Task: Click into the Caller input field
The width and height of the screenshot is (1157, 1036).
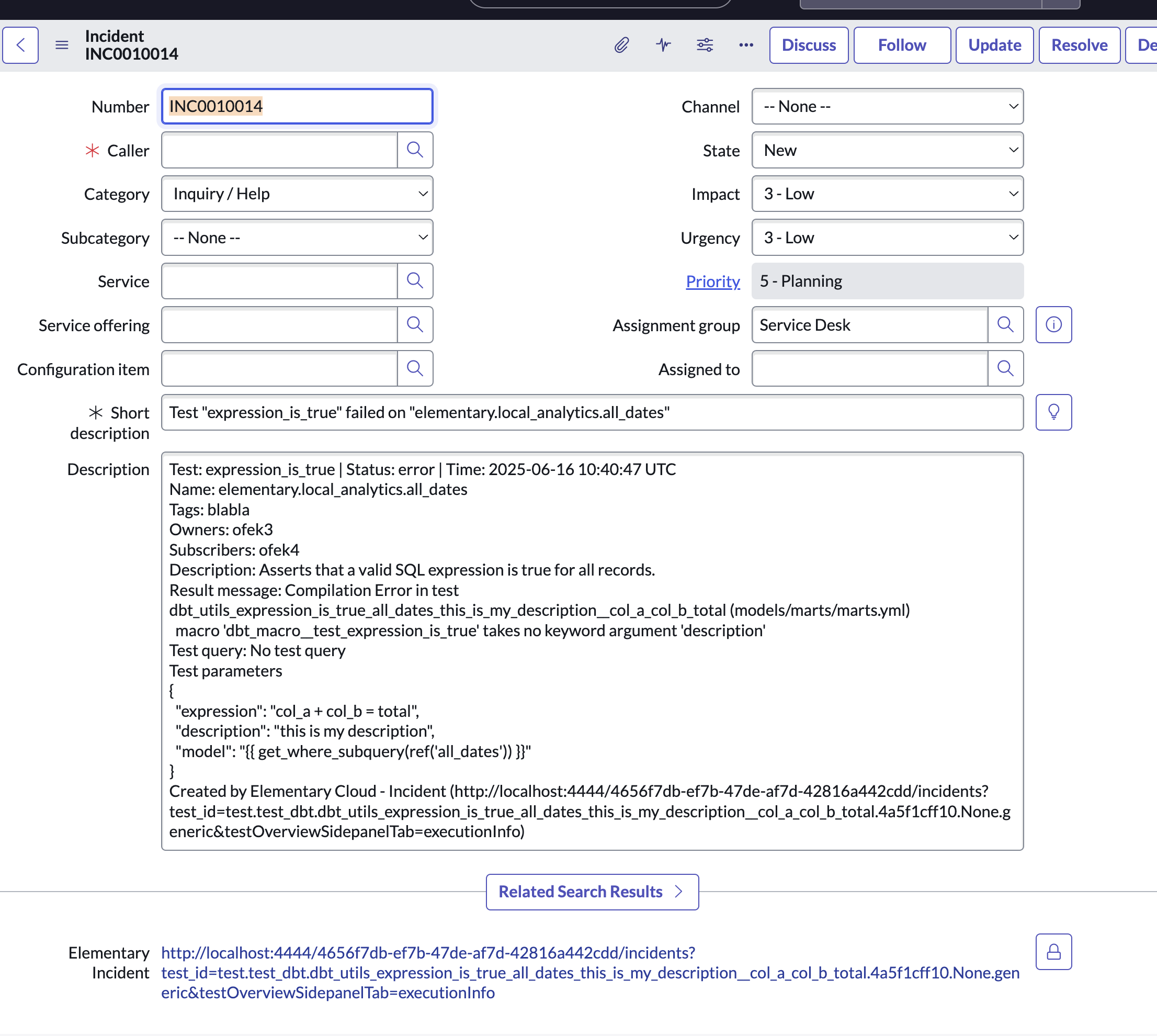Action: click(279, 150)
